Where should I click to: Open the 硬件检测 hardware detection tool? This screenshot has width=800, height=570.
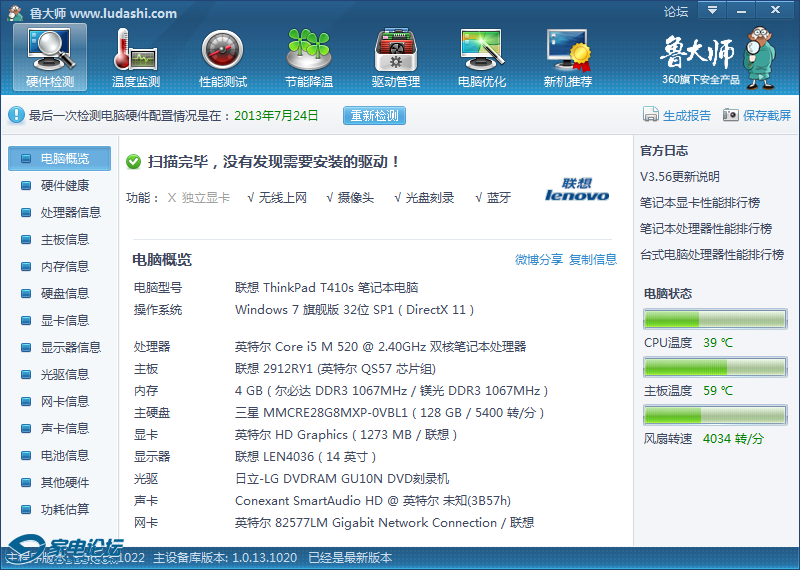(50, 57)
